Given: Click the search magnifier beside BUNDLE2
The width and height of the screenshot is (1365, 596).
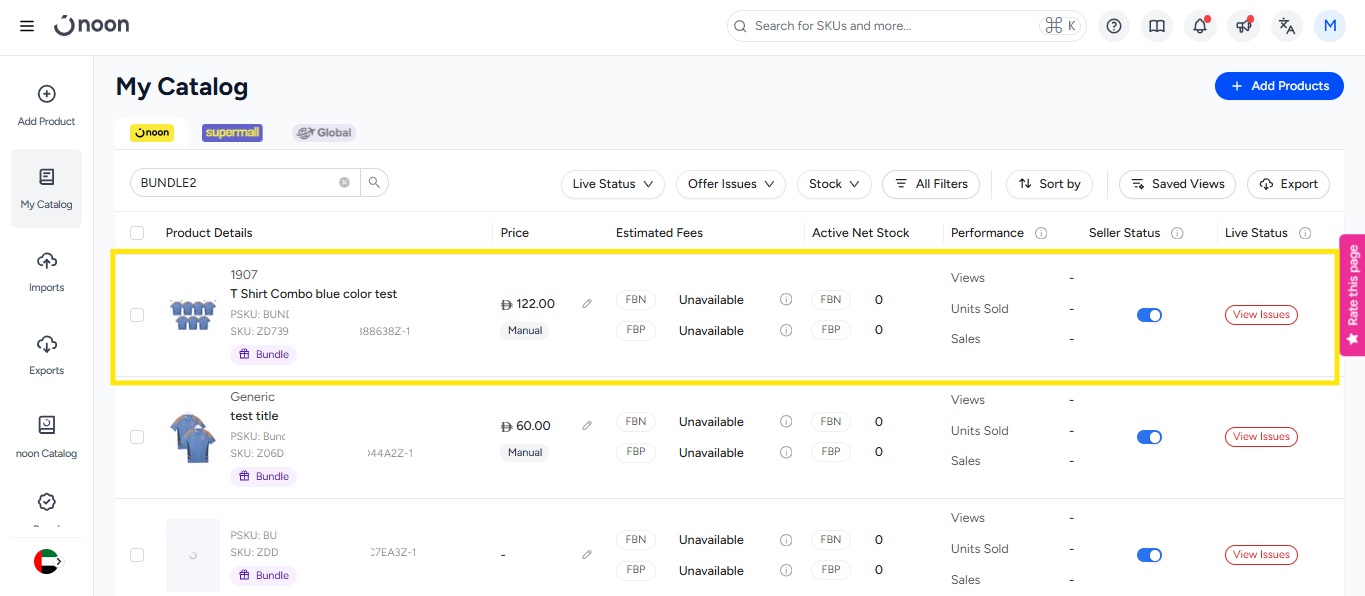Looking at the screenshot, I should pyautogui.click(x=374, y=182).
